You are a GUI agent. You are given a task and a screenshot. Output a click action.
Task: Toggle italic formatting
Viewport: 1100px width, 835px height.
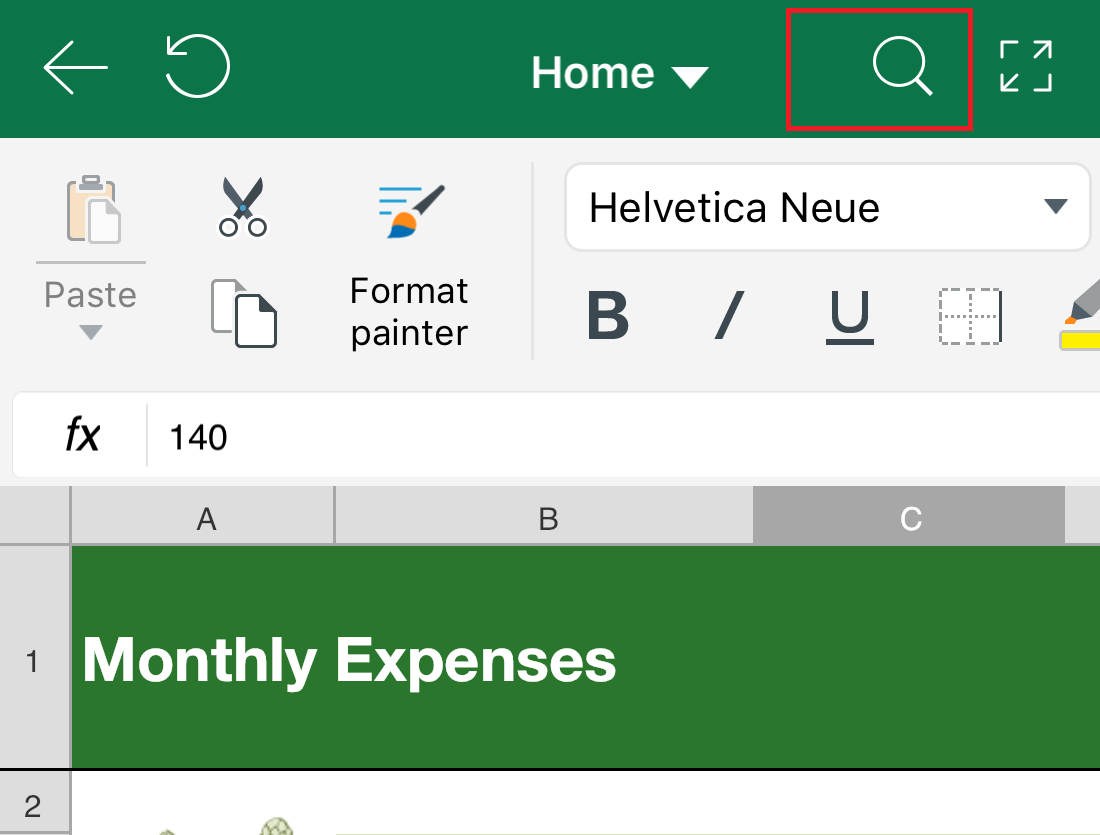(x=730, y=316)
